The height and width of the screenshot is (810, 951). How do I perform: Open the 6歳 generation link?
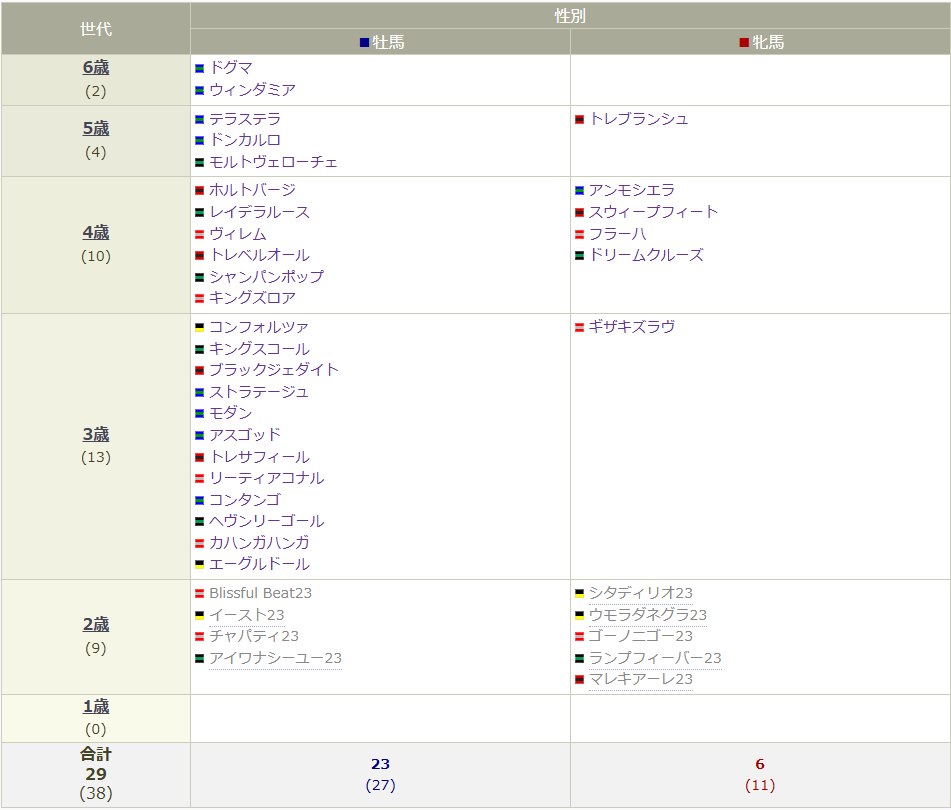point(96,68)
